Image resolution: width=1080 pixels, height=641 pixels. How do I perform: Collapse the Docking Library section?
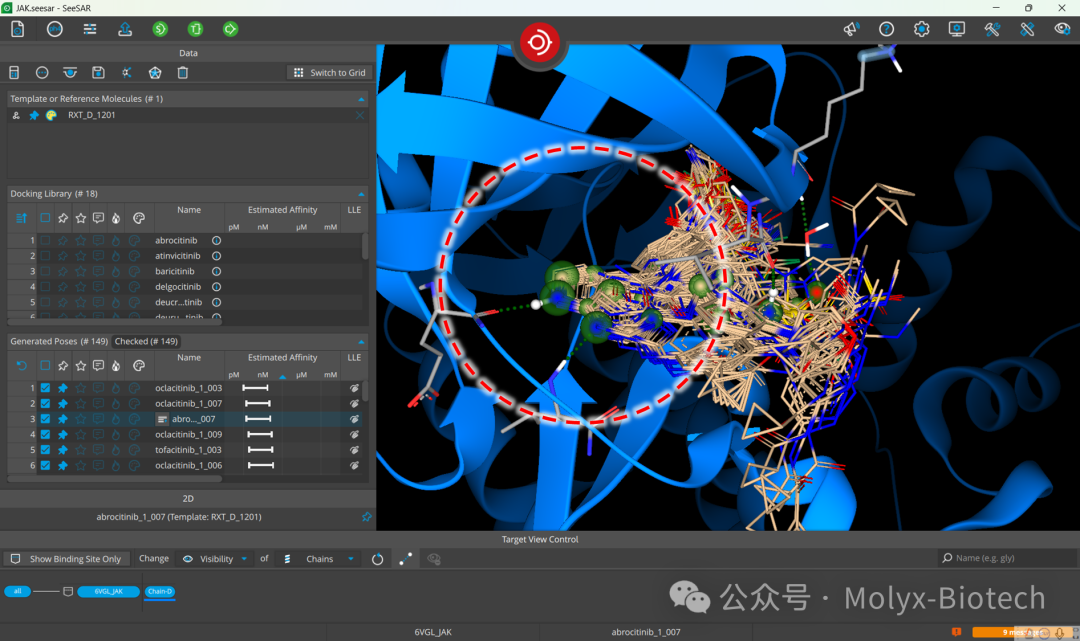pos(361,194)
